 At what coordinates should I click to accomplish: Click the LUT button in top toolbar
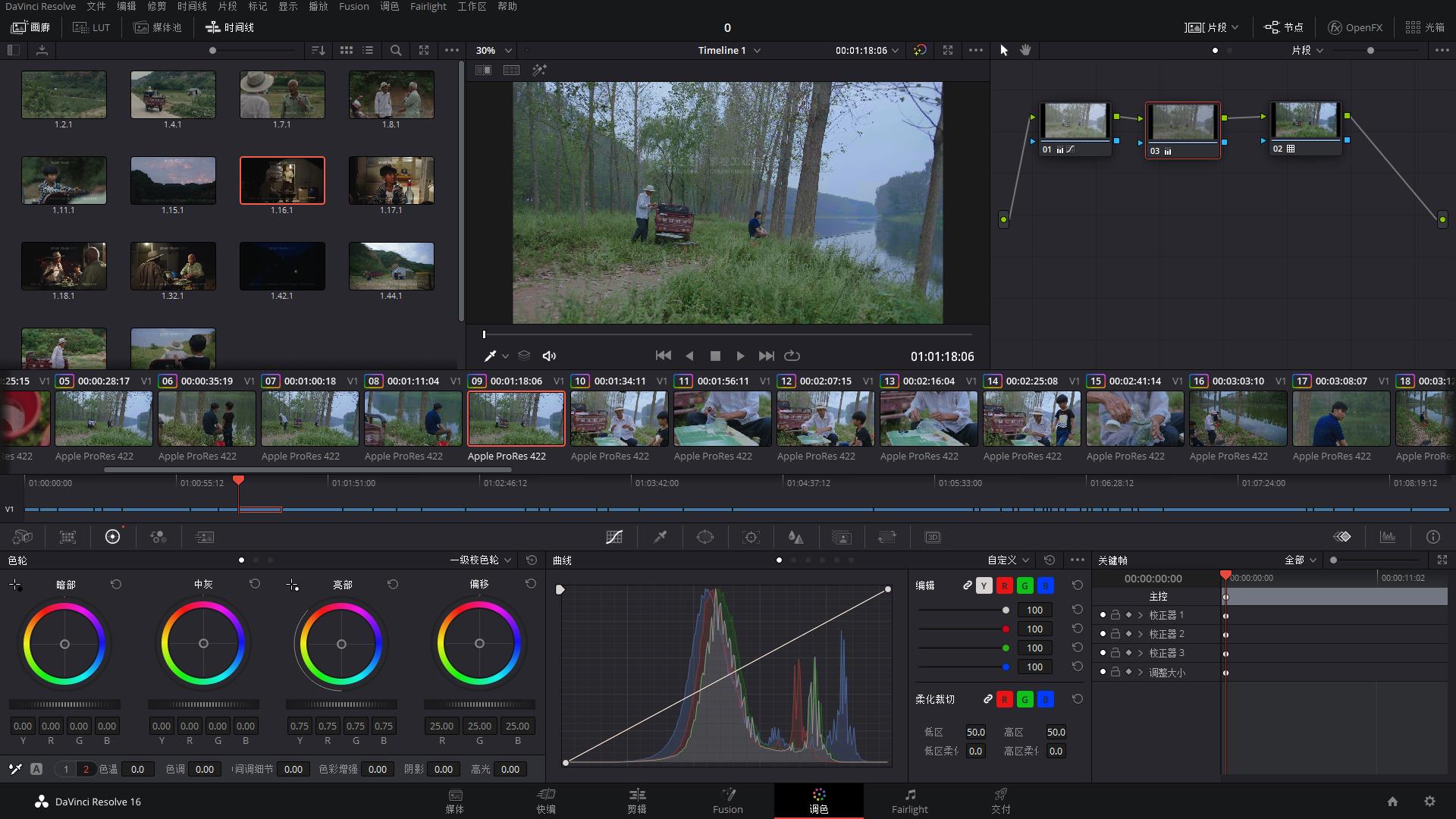(92, 27)
